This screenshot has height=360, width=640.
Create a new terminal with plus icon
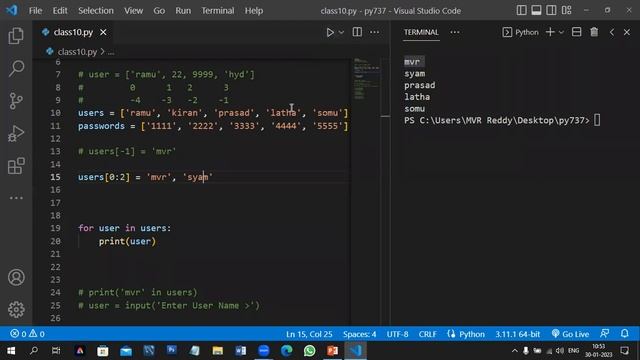(550, 32)
